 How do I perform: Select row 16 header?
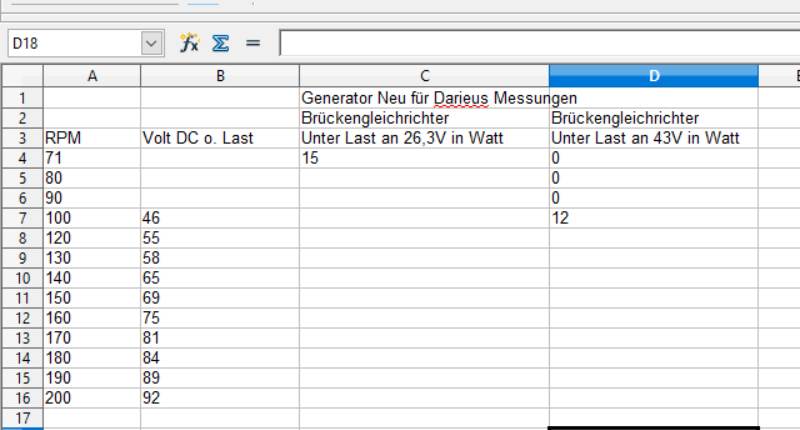click(22, 396)
